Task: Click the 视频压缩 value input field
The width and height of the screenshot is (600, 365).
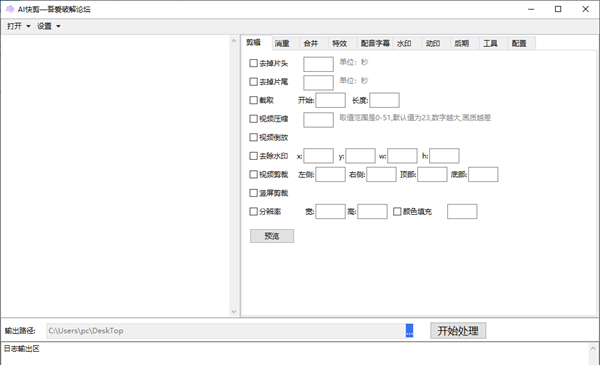Action: pos(318,120)
